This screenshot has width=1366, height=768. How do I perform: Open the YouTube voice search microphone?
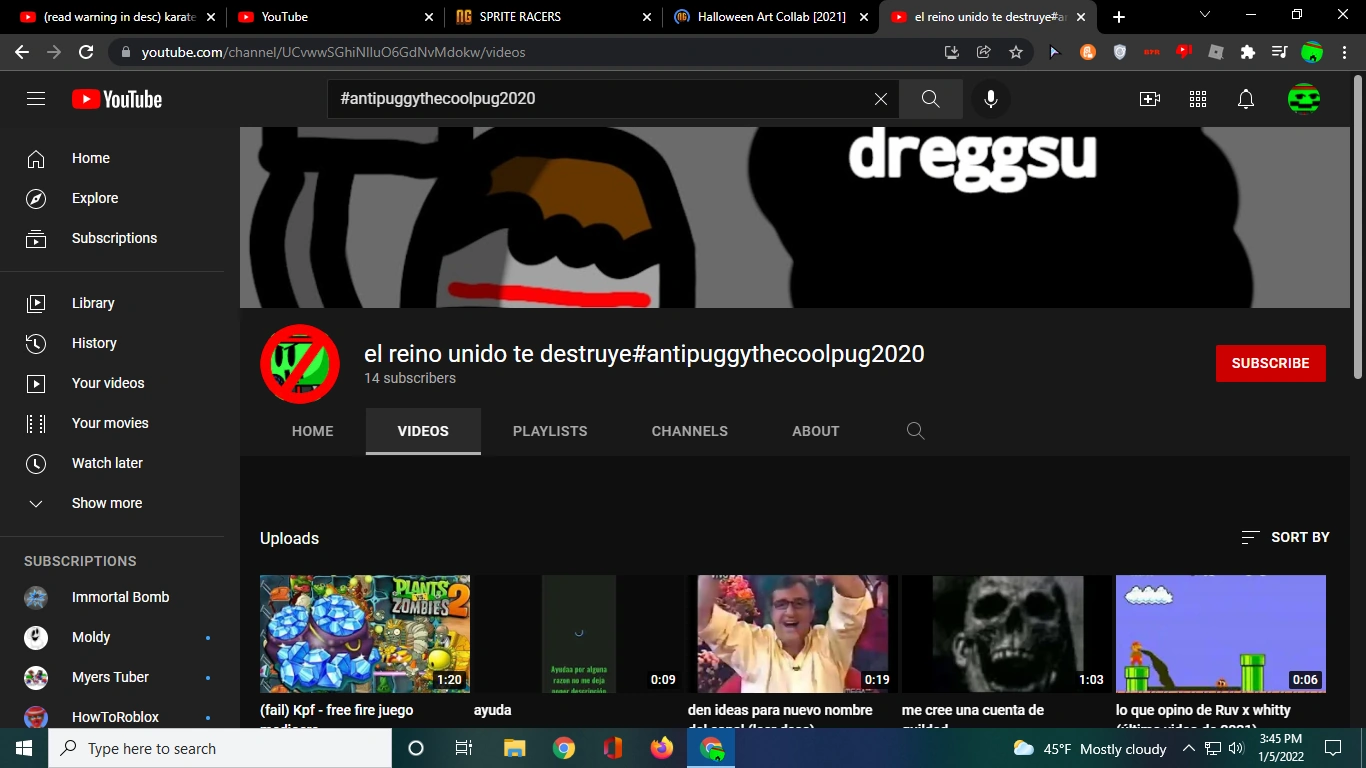[991, 98]
